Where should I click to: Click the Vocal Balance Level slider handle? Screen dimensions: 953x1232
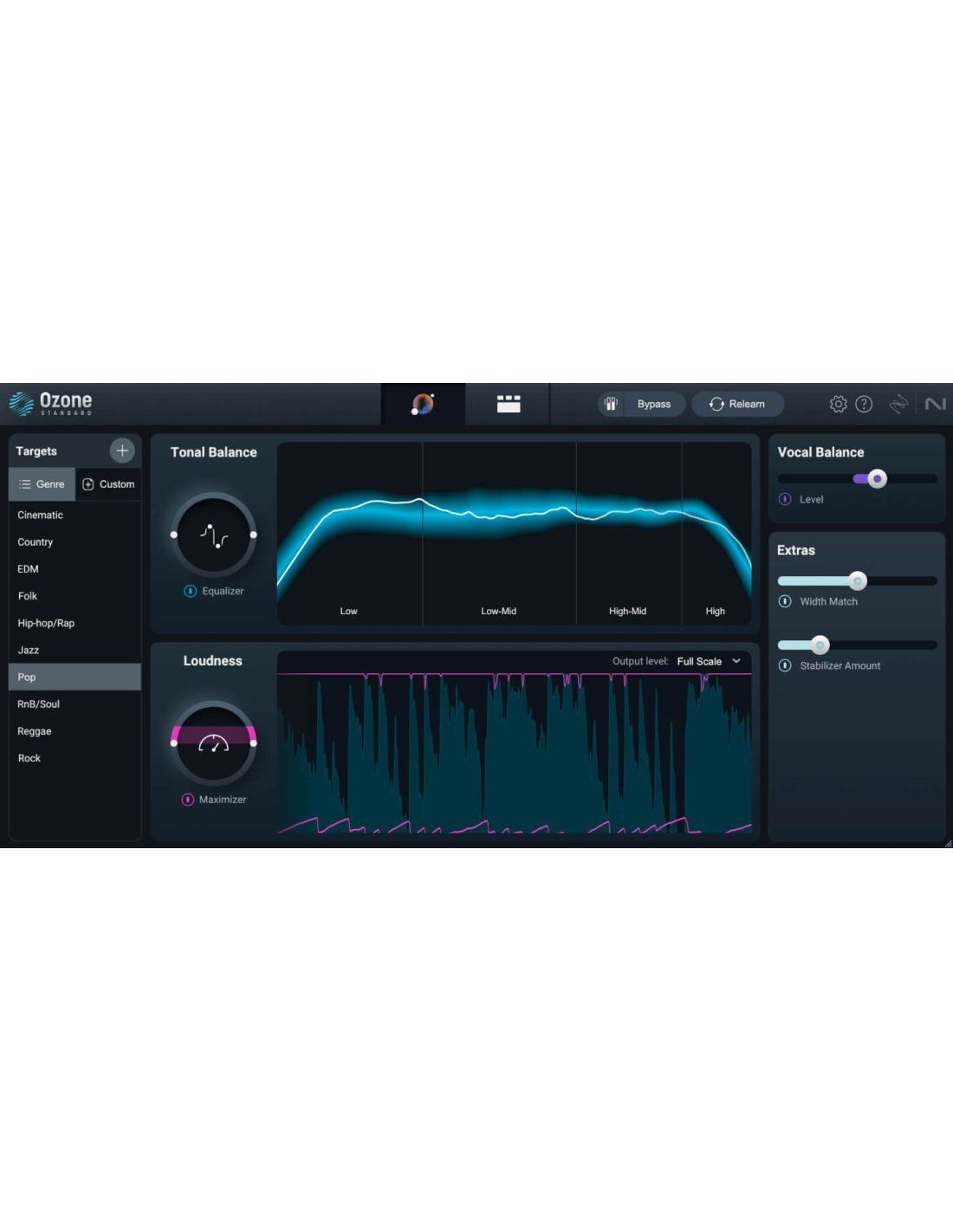point(877,478)
